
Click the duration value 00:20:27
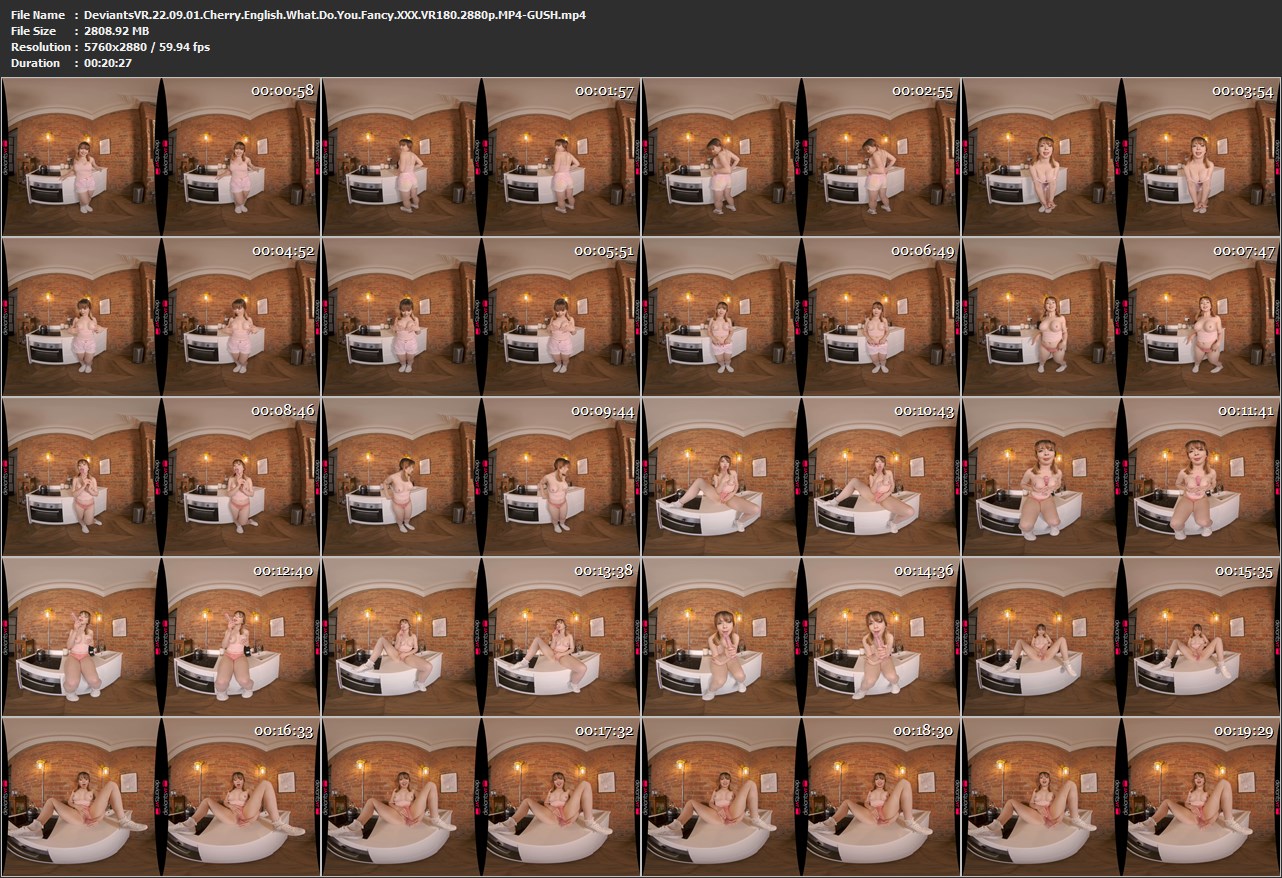pyautogui.click(x=108, y=63)
